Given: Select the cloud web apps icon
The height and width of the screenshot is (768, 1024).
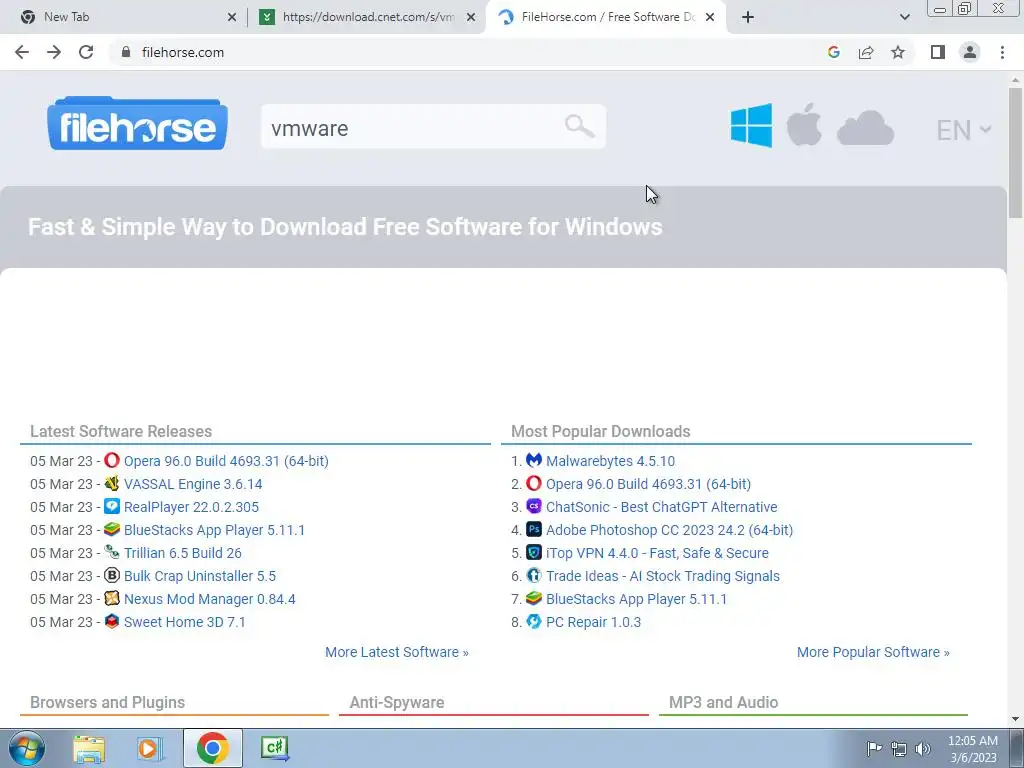Looking at the screenshot, I should [x=865, y=128].
